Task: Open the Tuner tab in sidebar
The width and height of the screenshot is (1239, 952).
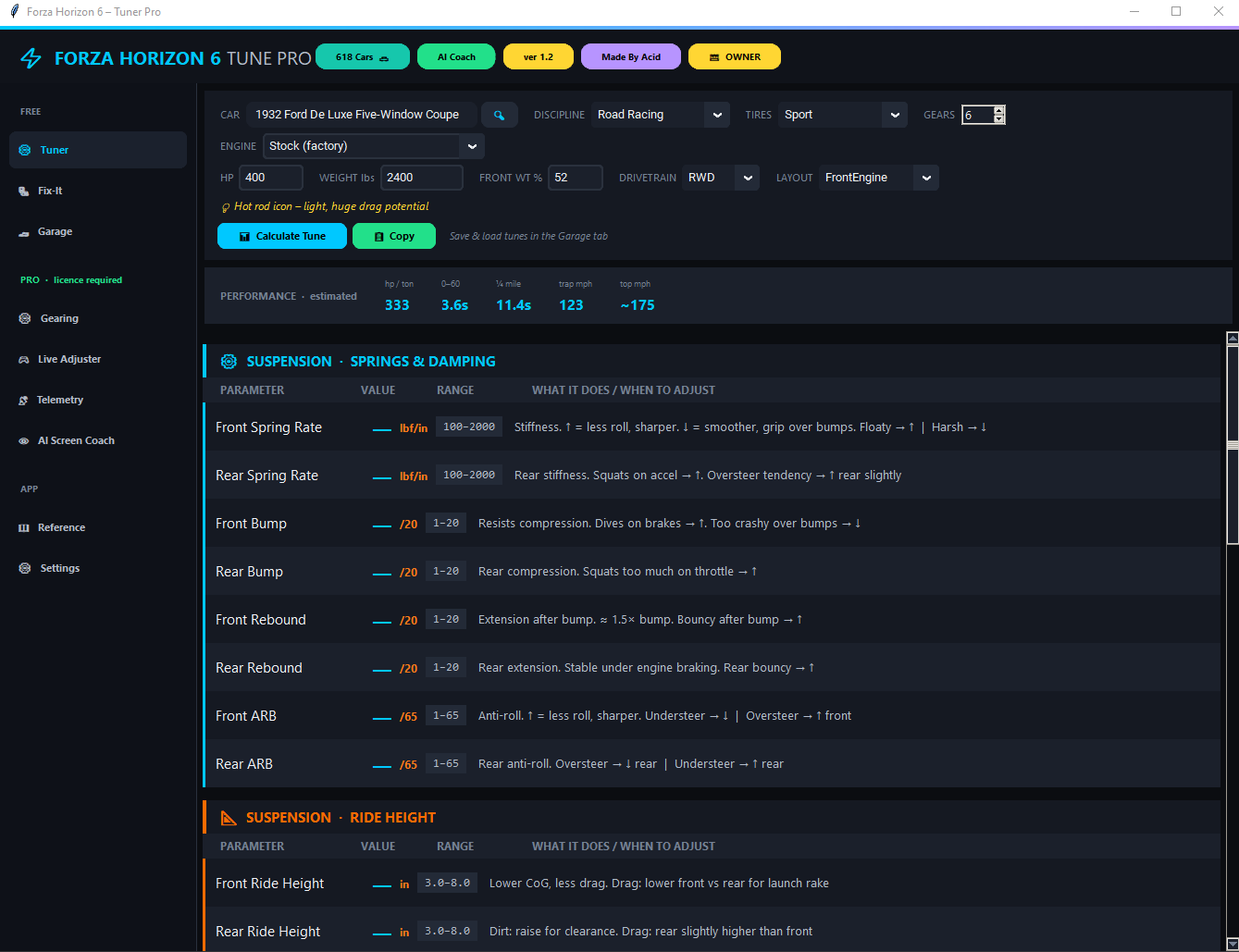Action: (x=98, y=150)
